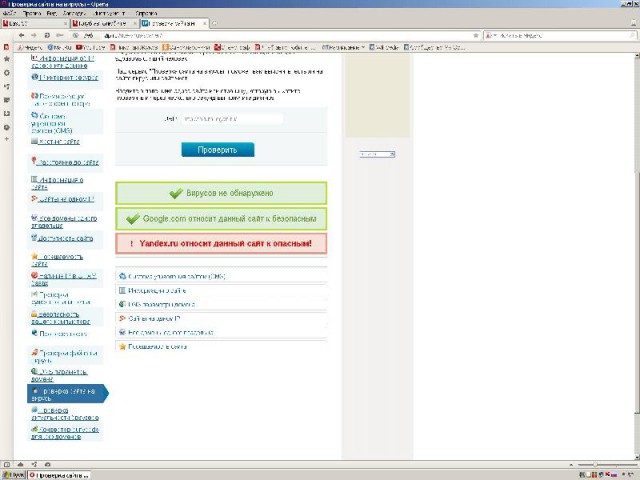The width and height of the screenshot is (640, 480).
Task: Expand the Посещаемость сайта result row
Action: [221, 347]
